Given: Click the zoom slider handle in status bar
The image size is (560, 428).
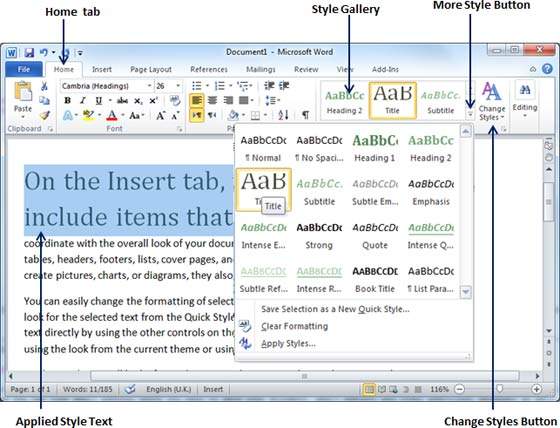Looking at the screenshot, I should coord(499,389).
